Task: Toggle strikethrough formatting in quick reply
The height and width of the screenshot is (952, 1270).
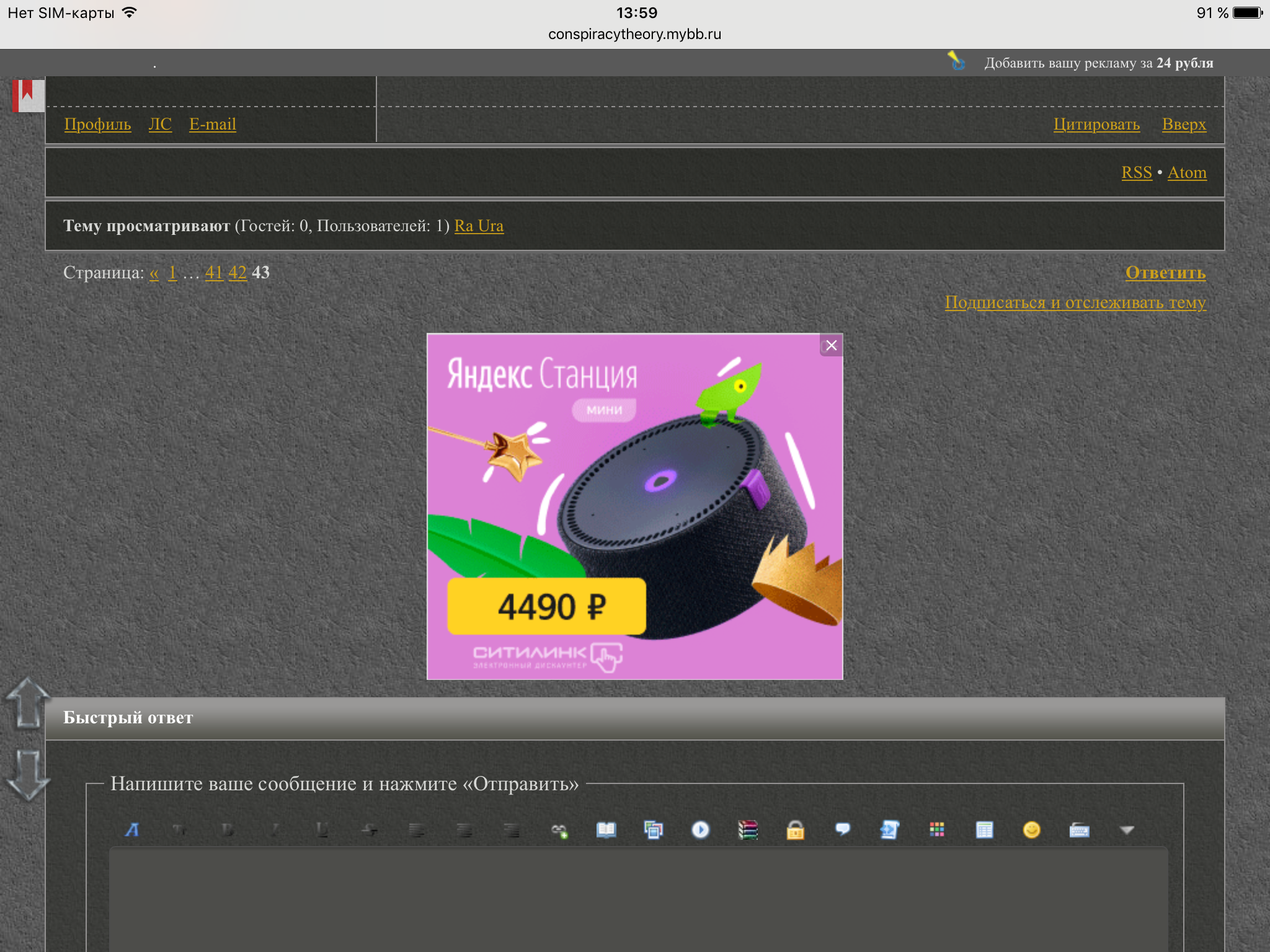Action: 370,830
